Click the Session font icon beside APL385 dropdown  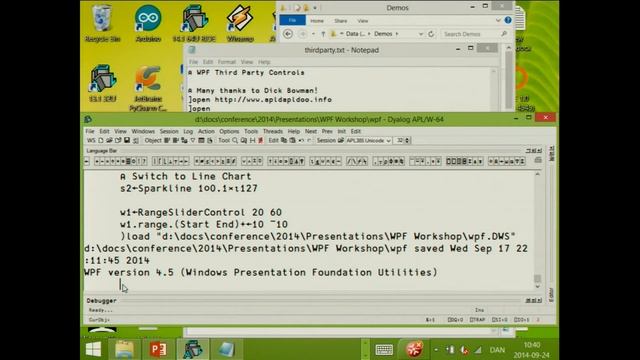click(x=341, y=140)
